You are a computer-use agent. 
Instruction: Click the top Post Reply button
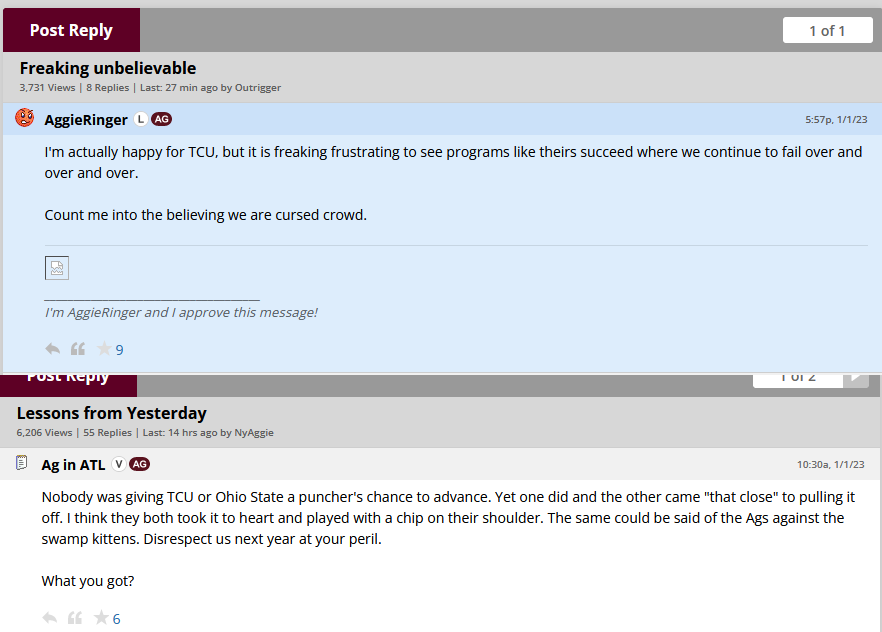click(x=71, y=30)
